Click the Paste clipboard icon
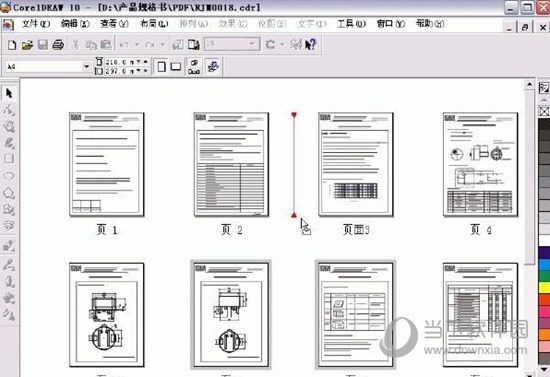Screen dimensions: 550x377 [106, 45]
